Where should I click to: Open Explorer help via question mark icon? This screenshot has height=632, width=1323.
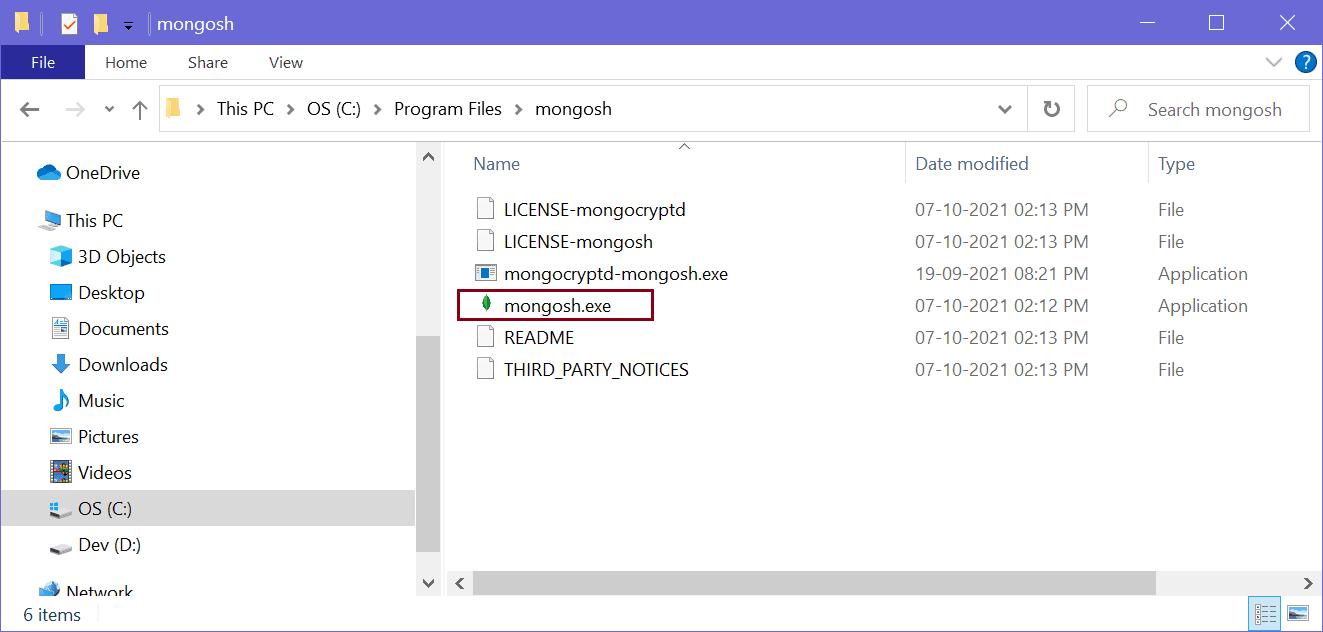coord(1306,62)
